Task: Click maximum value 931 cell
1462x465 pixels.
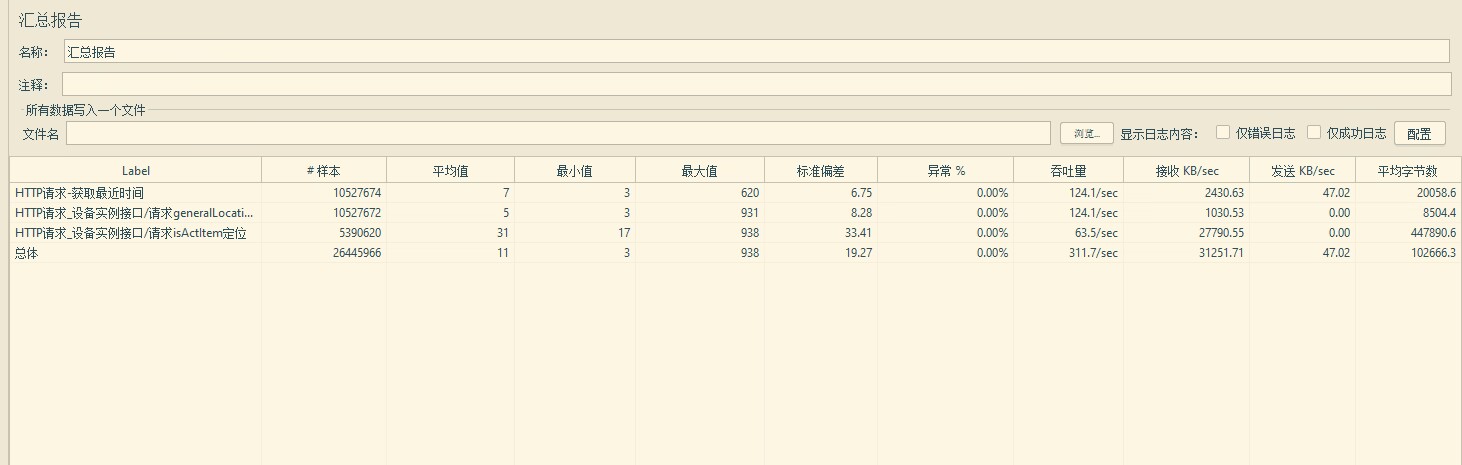Action: click(750, 212)
